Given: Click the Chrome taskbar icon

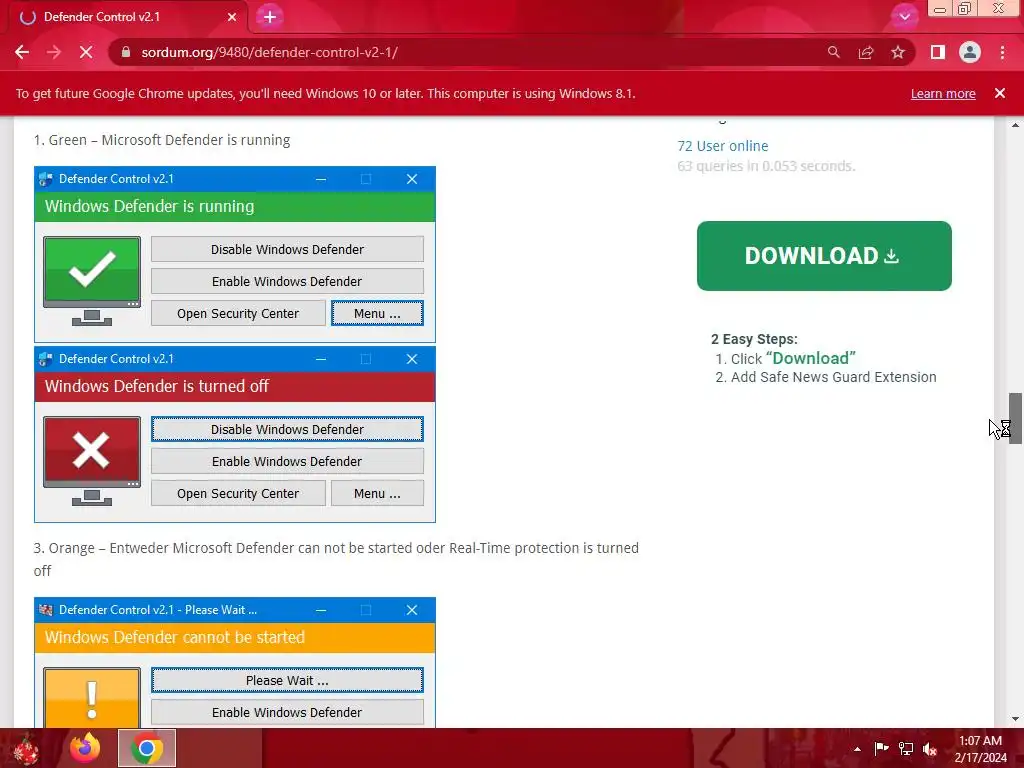Looking at the screenshot, I should click(147, 748).
